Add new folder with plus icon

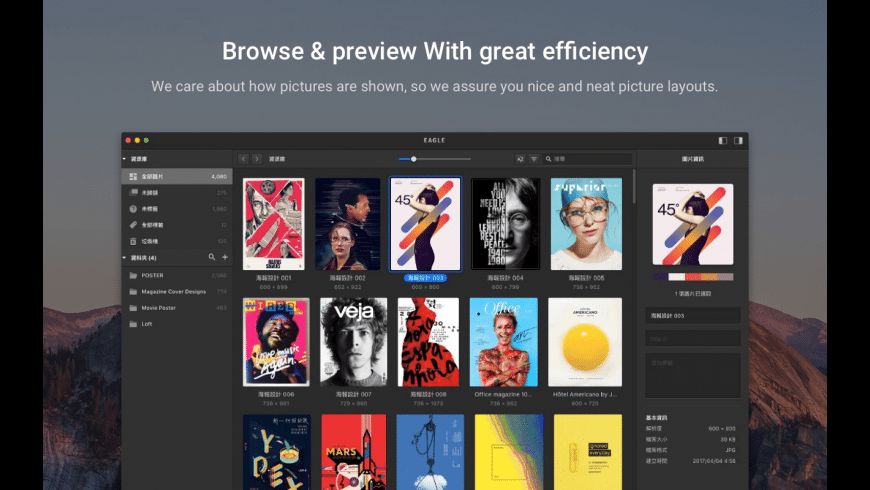click(x=224, y=258)
